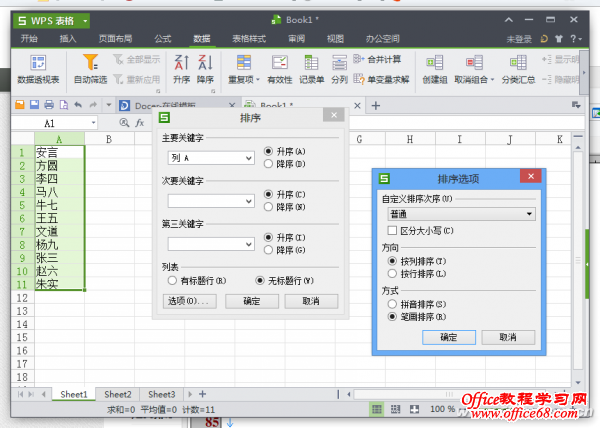This screenshot has height=428, width=600.
Task: Switch to Sheet2 tab
Action: 117,394
